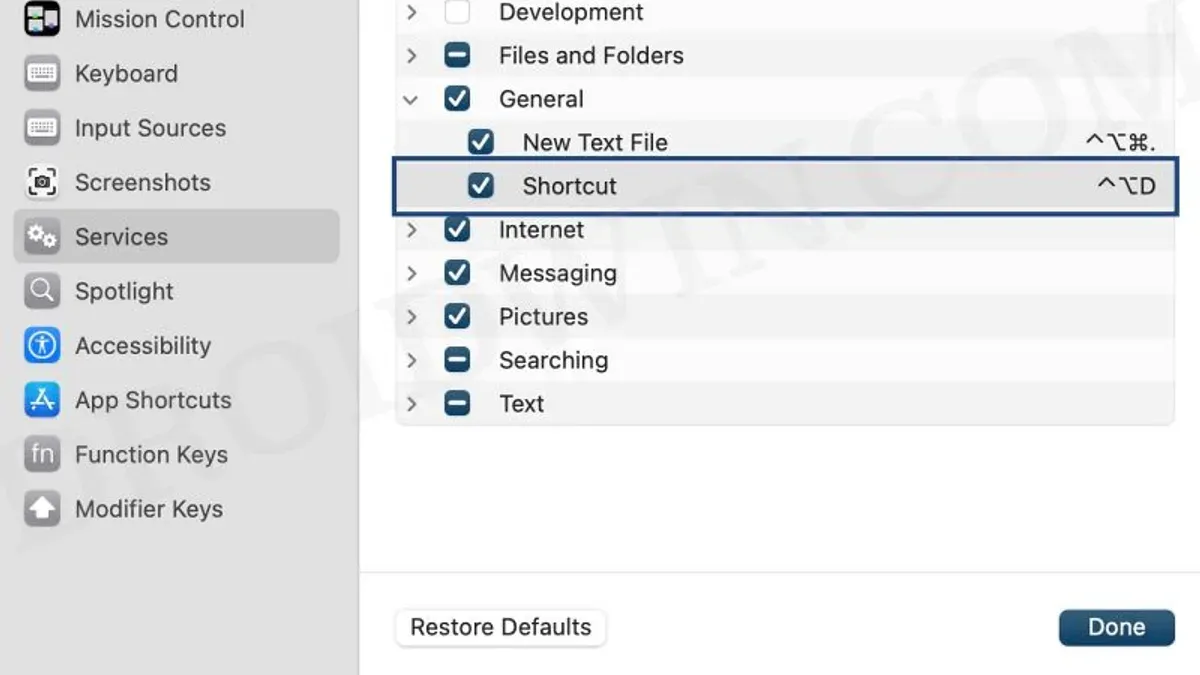Expand the Development group
This screenshot has width=1200, height=675.
tap(411, 13)
